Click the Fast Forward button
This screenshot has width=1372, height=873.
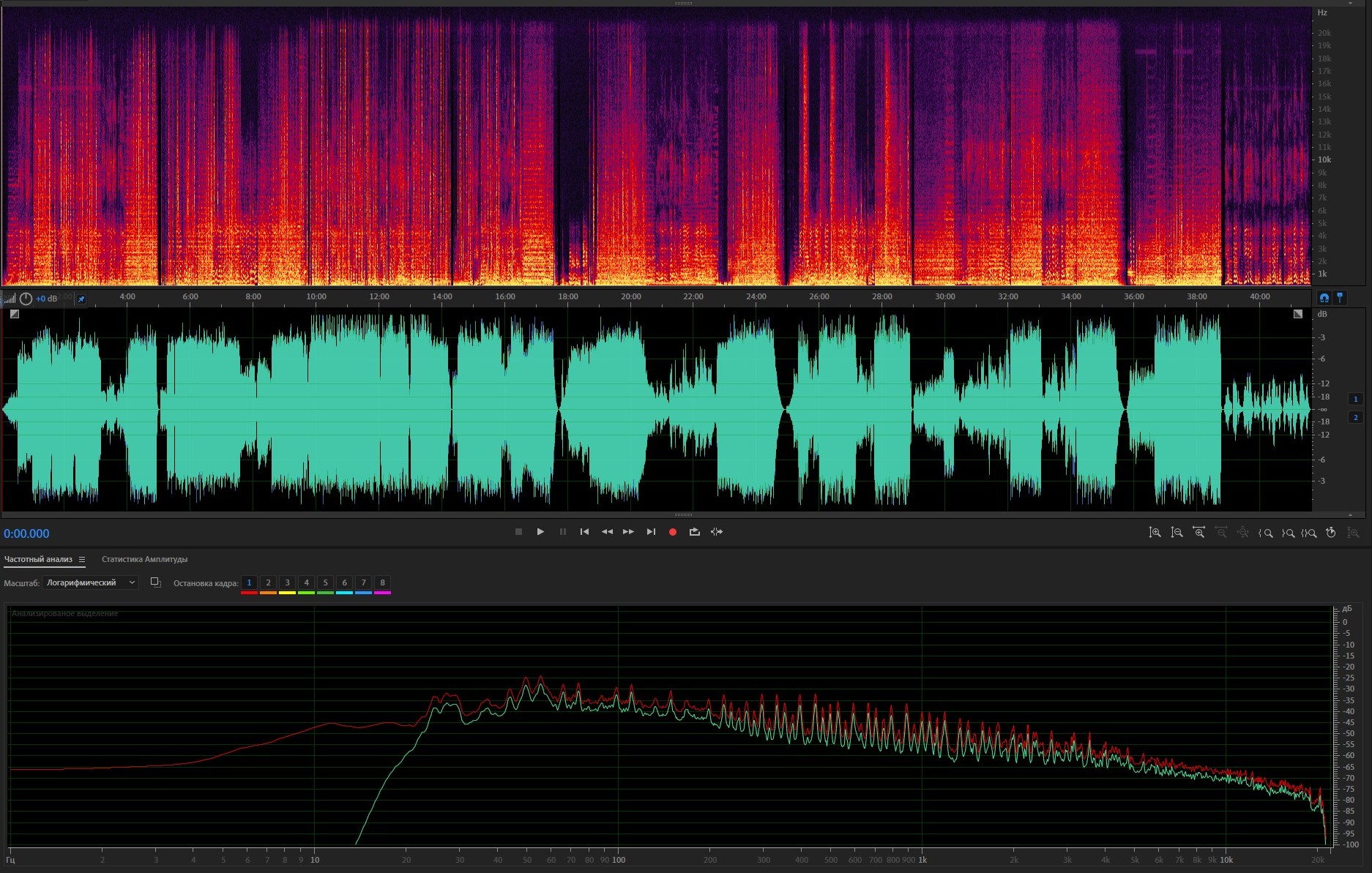(628, 532)
